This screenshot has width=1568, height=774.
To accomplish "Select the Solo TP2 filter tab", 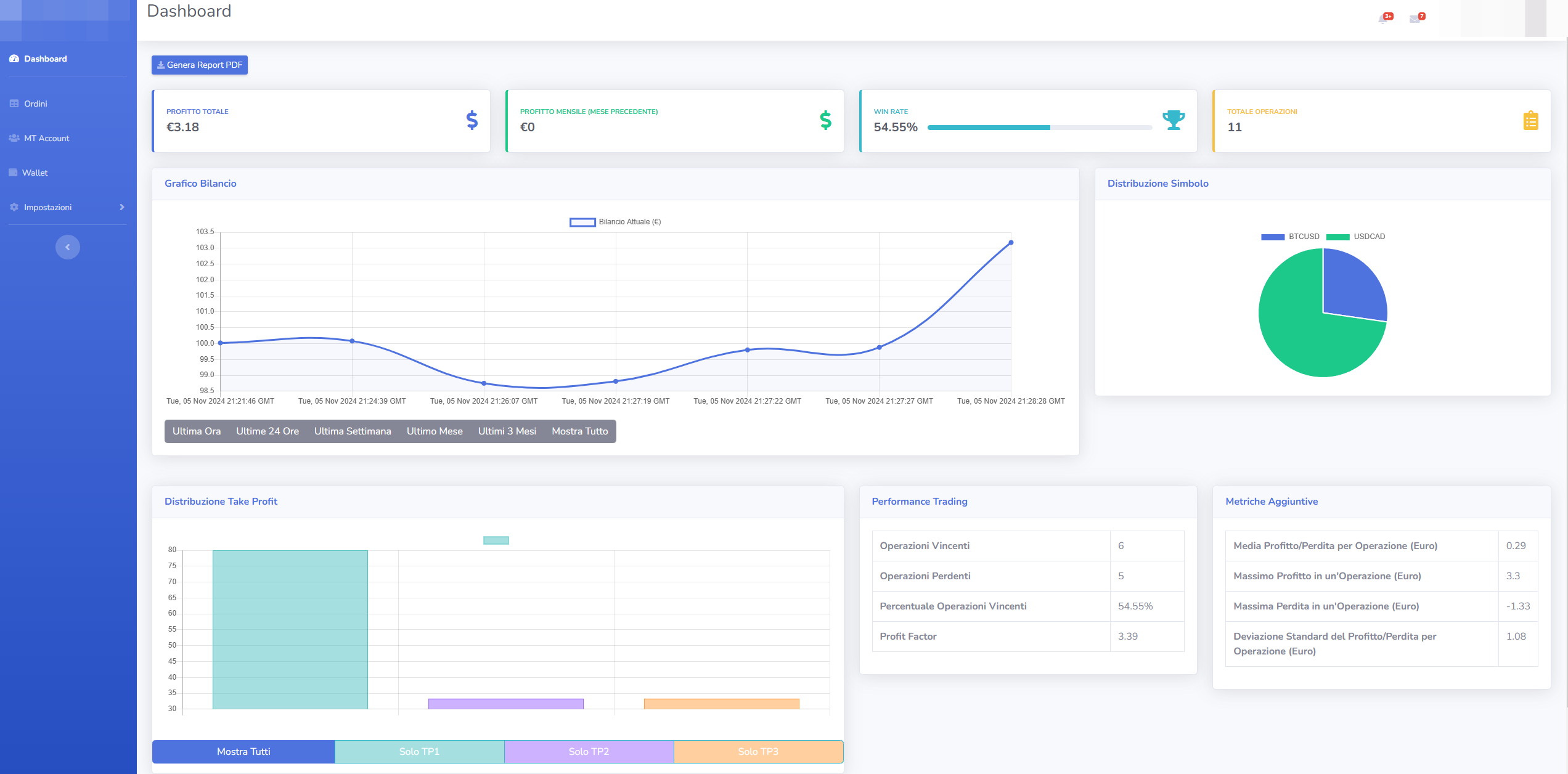I will [x=589, y=751].
